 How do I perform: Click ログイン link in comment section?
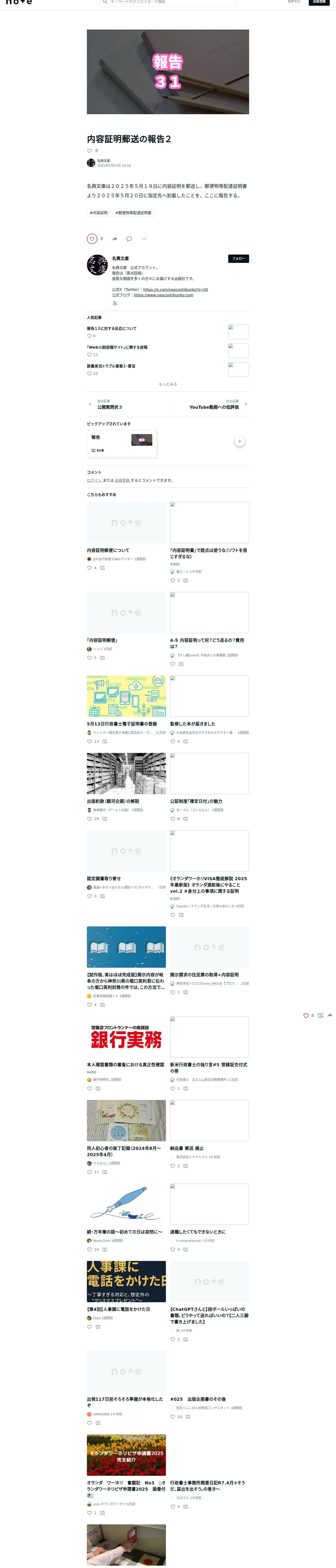[x=94, y=480]
